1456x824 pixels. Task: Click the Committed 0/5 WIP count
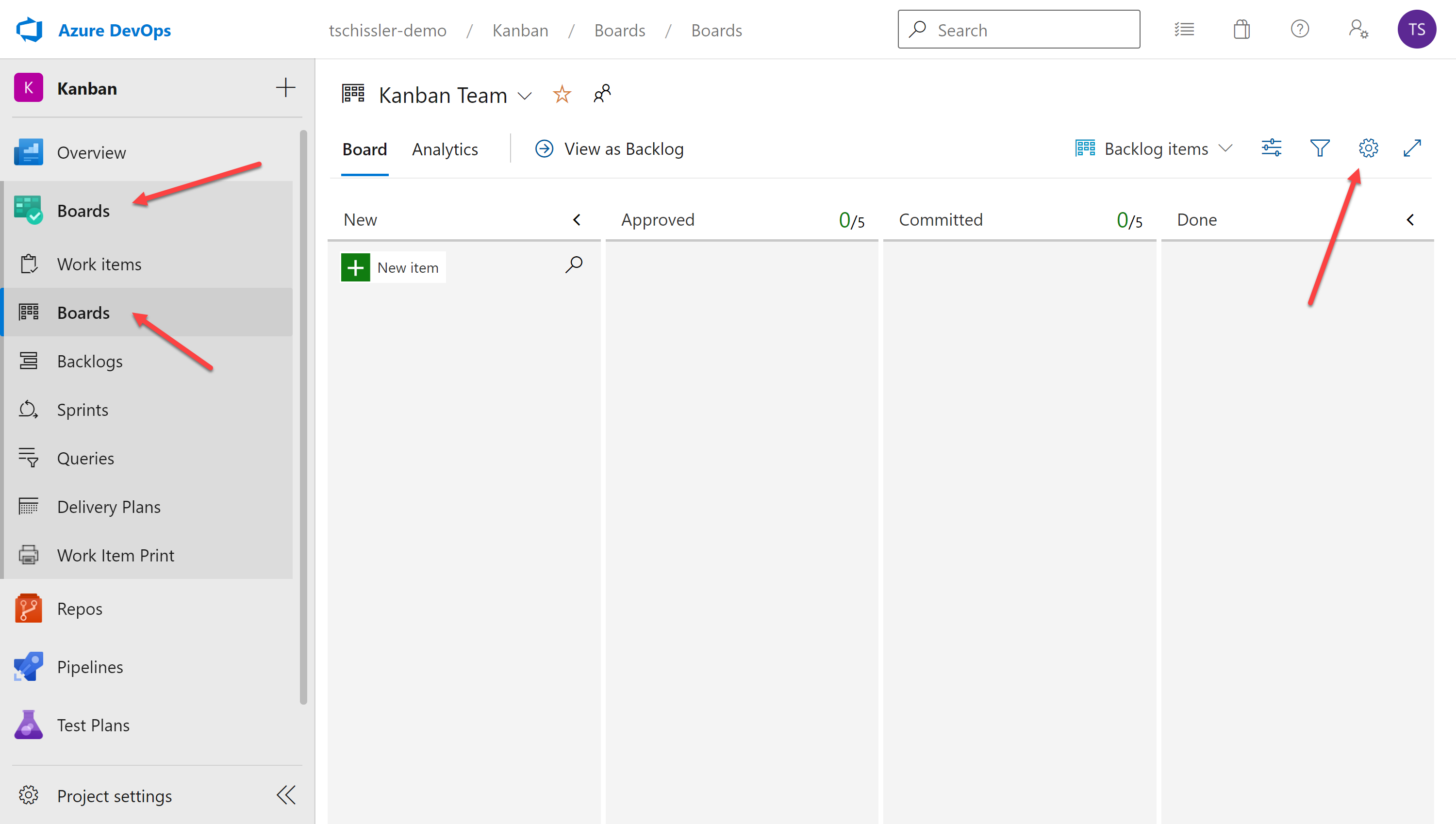(x=1129, y=220)
